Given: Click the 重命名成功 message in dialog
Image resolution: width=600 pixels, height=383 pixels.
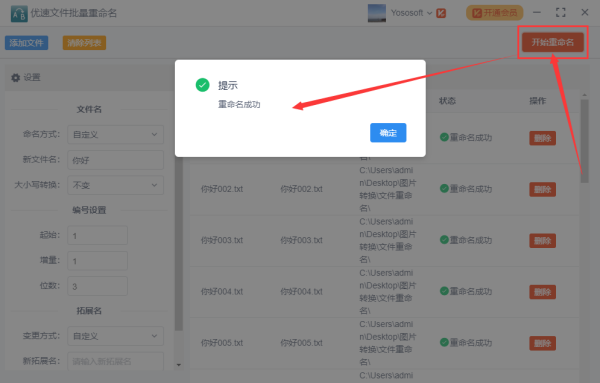Looking at the screenshot, I should (239, 104).
